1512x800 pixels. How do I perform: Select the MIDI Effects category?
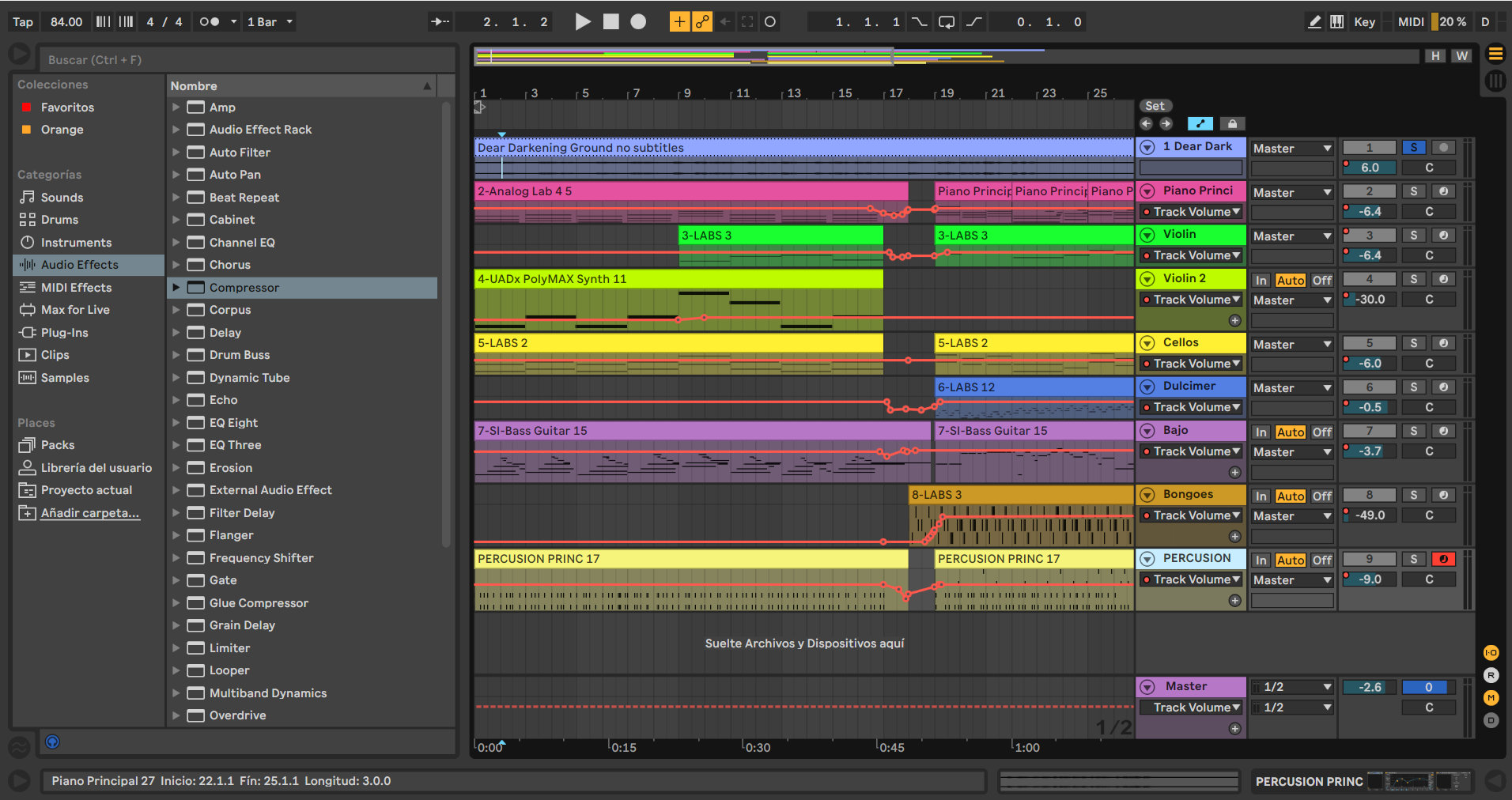pyautogui.click(x=76, y=288)
